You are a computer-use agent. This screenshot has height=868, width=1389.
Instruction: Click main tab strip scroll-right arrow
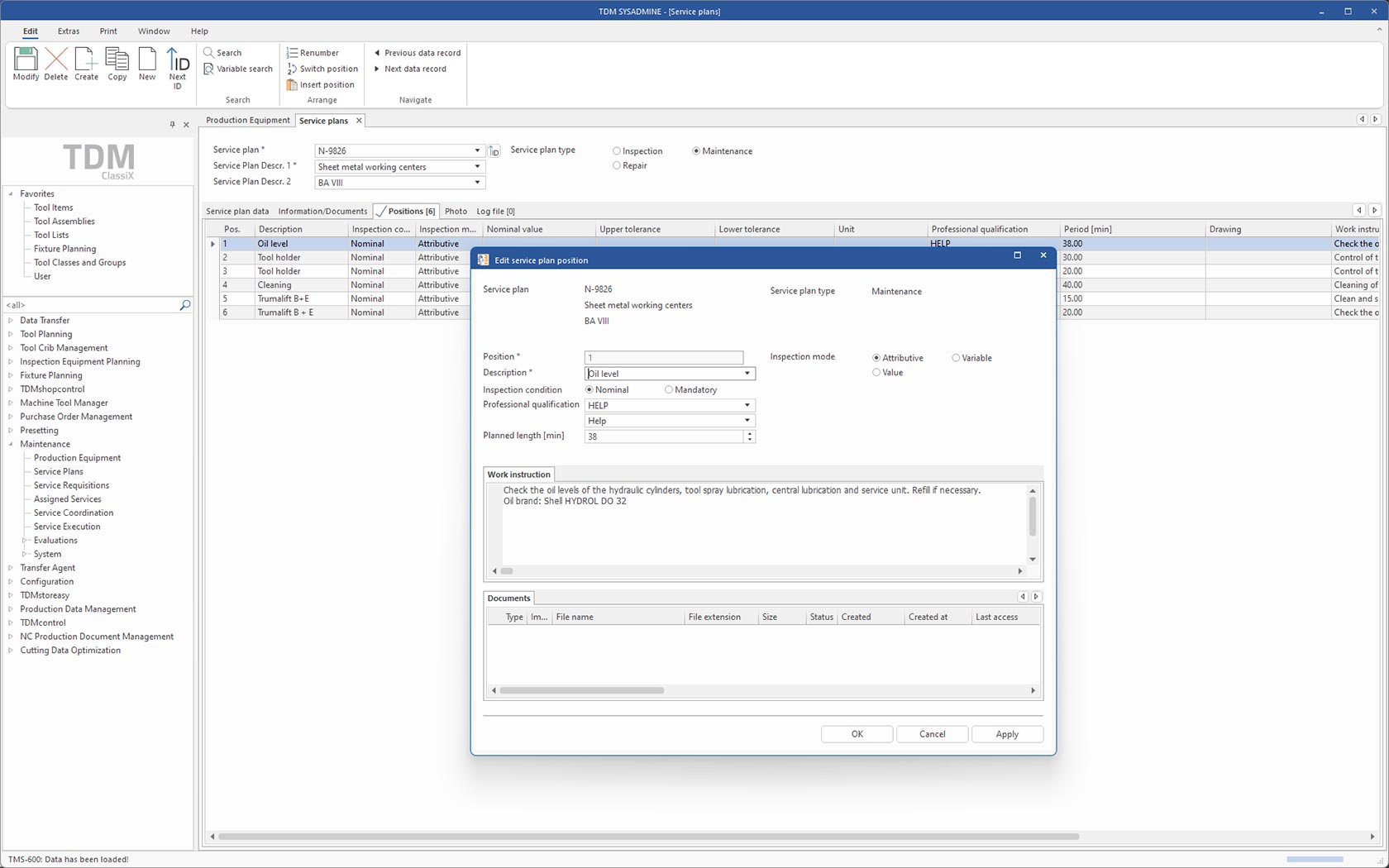1376,119
